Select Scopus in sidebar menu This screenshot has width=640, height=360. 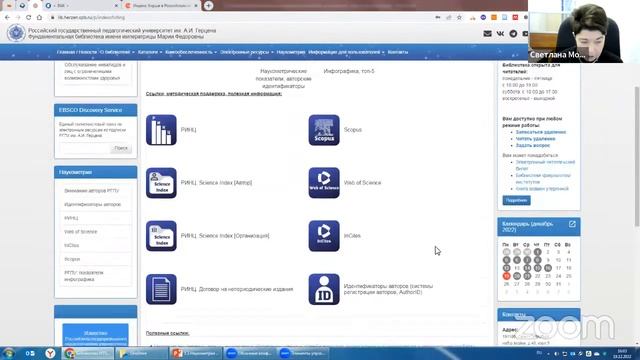72,259
